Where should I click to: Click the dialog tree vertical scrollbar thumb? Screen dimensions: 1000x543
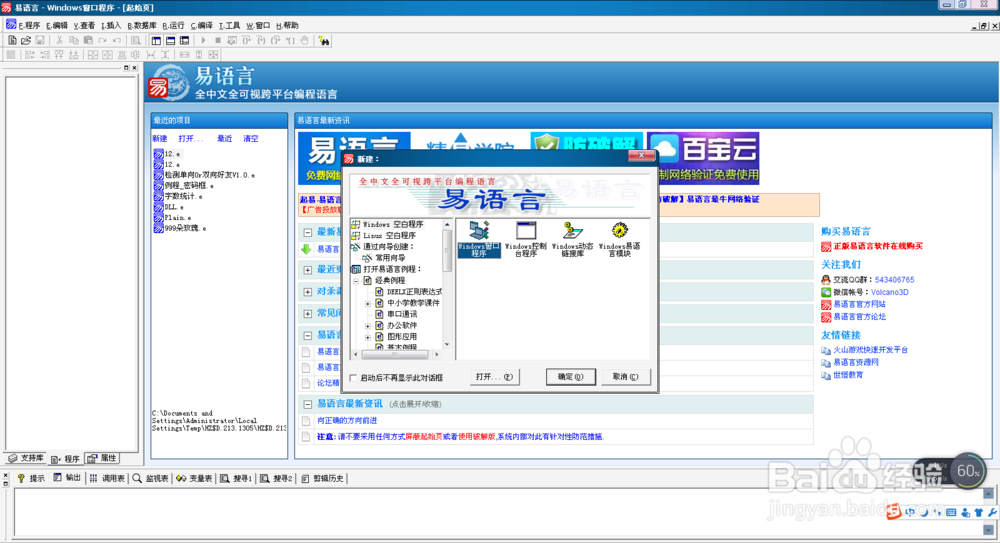447,250
